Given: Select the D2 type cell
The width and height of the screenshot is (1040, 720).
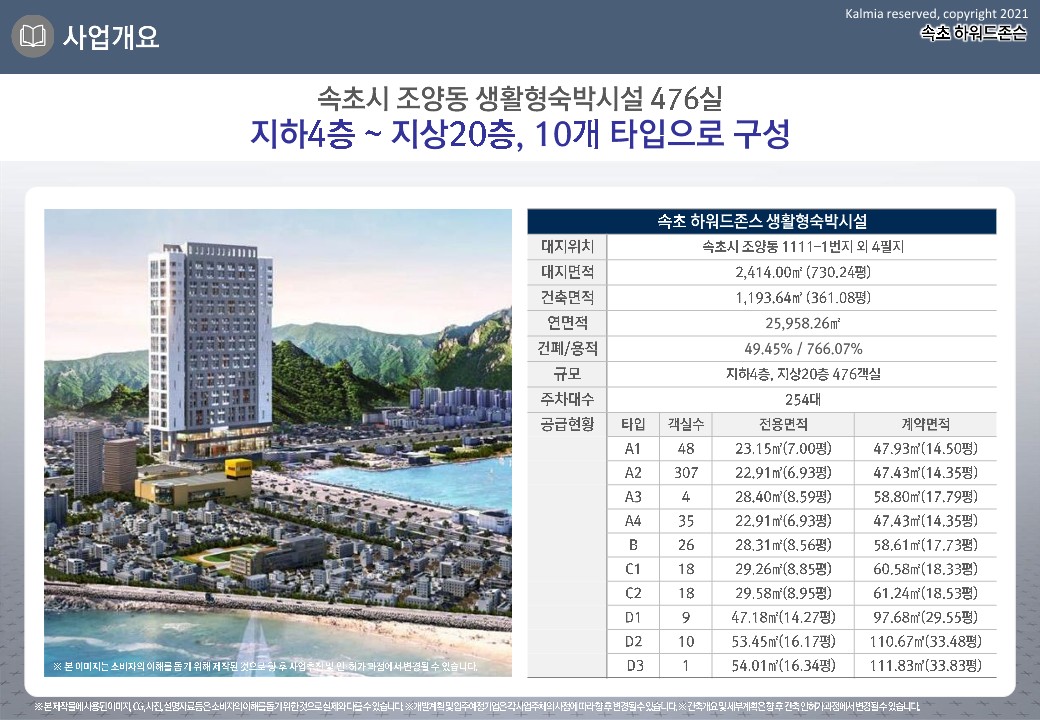Looking at the screenshot, I should click(633, 641).
